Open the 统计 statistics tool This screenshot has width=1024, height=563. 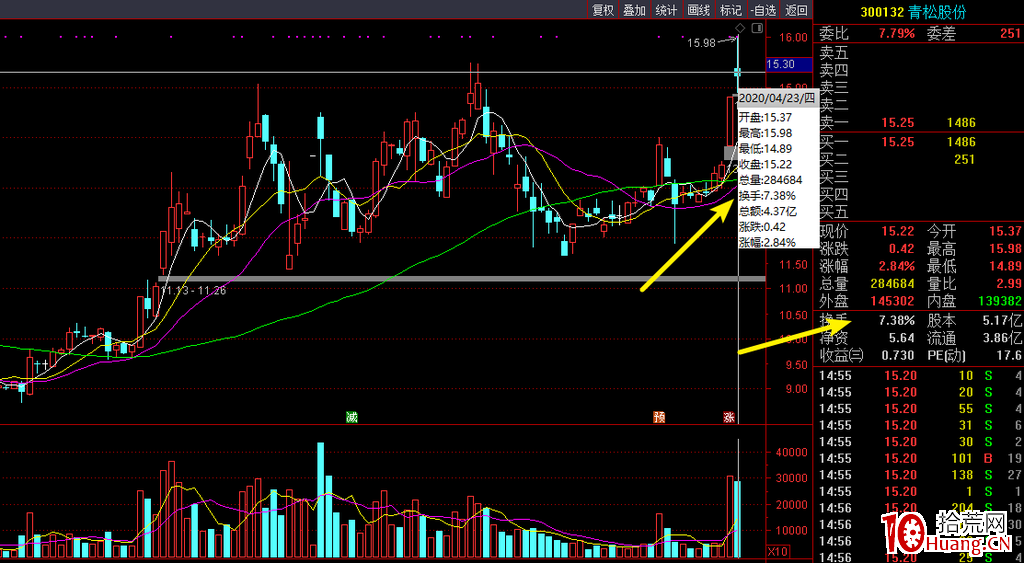(x=666, y=10)
